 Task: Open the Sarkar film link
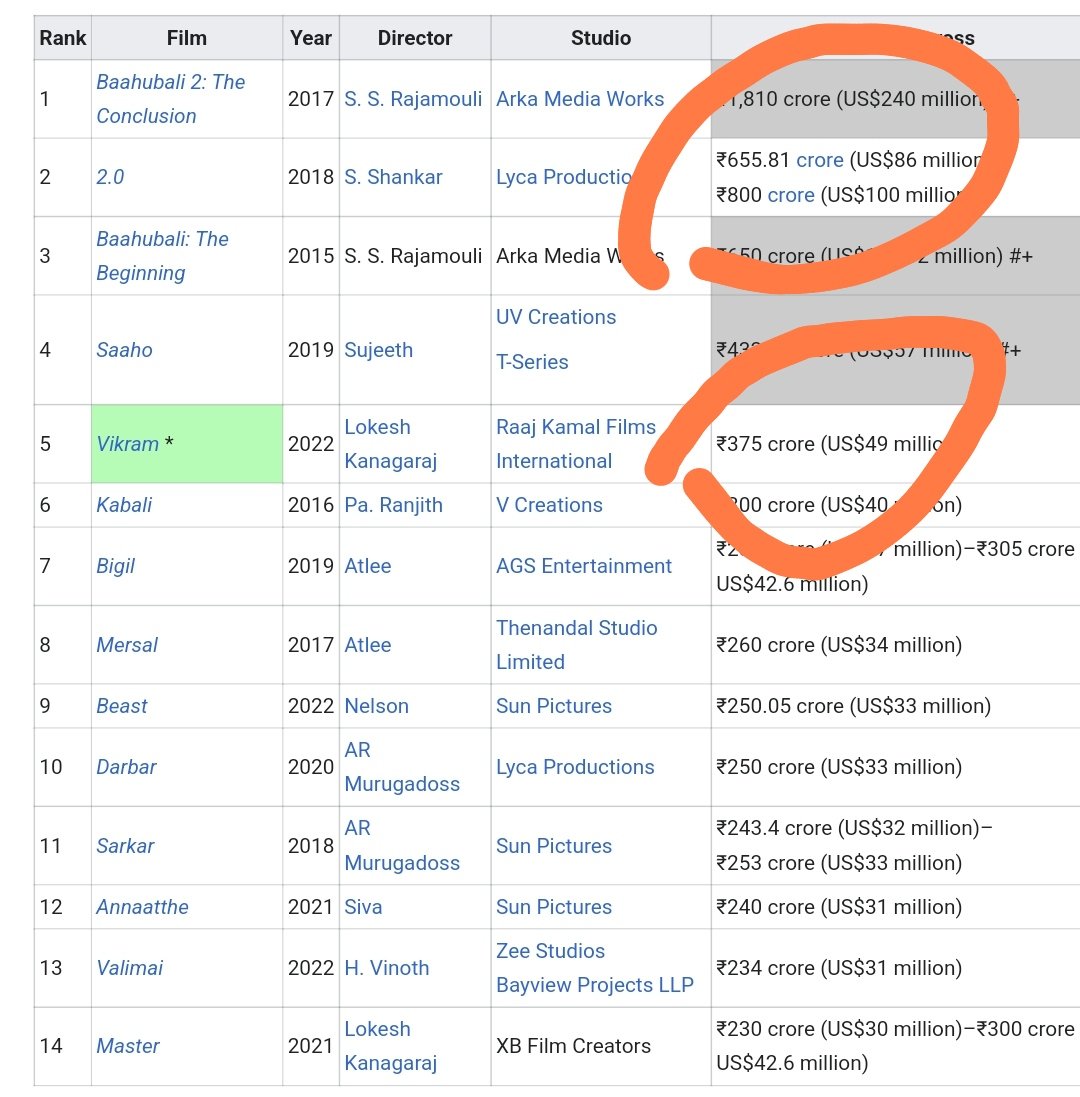coord(125,845)
